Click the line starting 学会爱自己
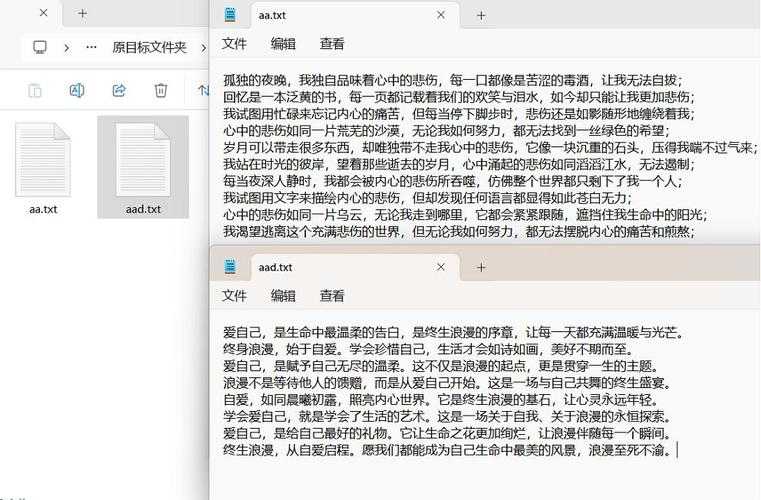The image size is (761, 500). tap(447, 417)
